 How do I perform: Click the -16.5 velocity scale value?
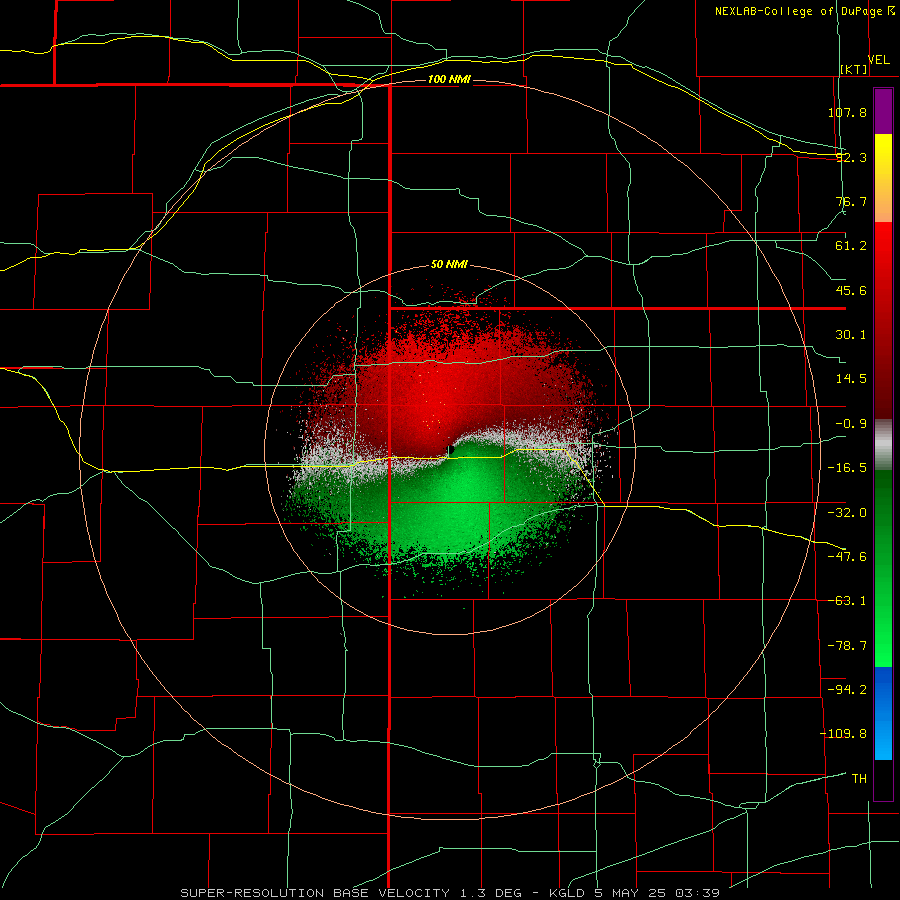click(847, 468)
